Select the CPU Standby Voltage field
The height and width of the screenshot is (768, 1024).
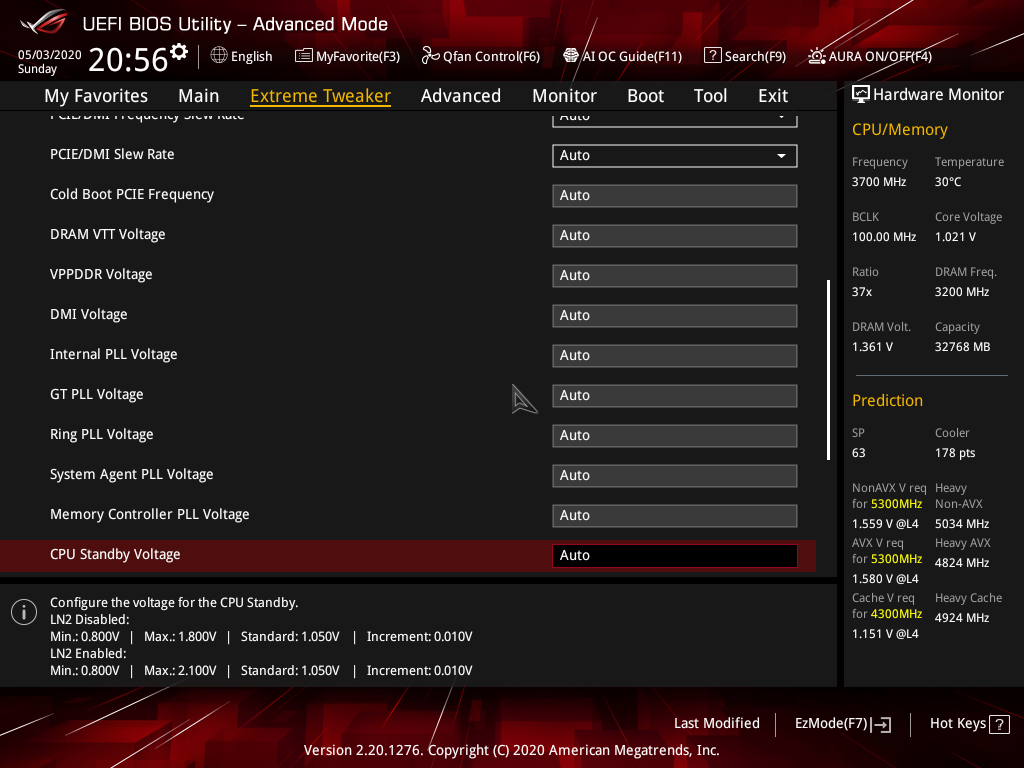(675, 555)
